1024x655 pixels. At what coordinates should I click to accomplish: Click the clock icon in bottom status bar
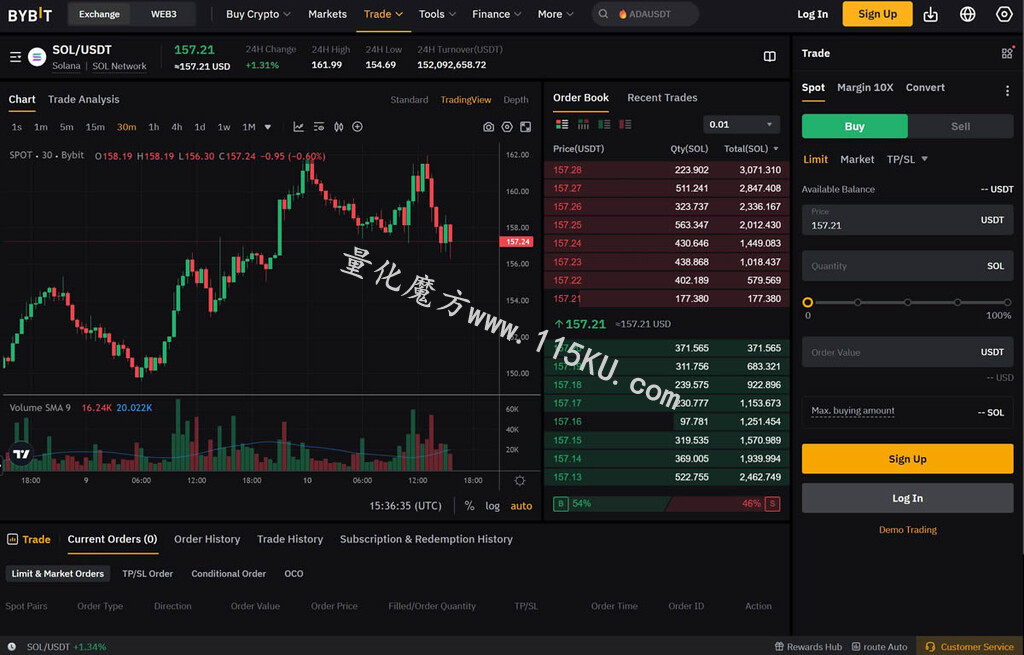12,647
